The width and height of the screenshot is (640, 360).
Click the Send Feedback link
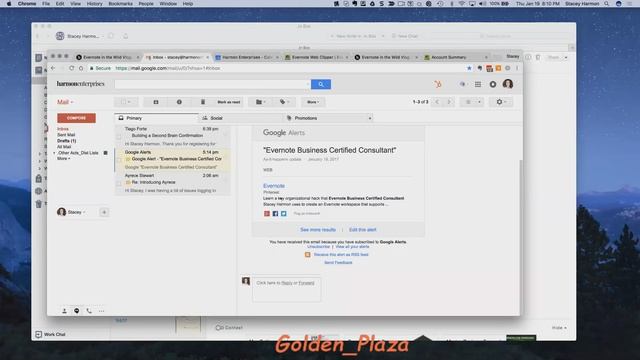click(338, 263)
